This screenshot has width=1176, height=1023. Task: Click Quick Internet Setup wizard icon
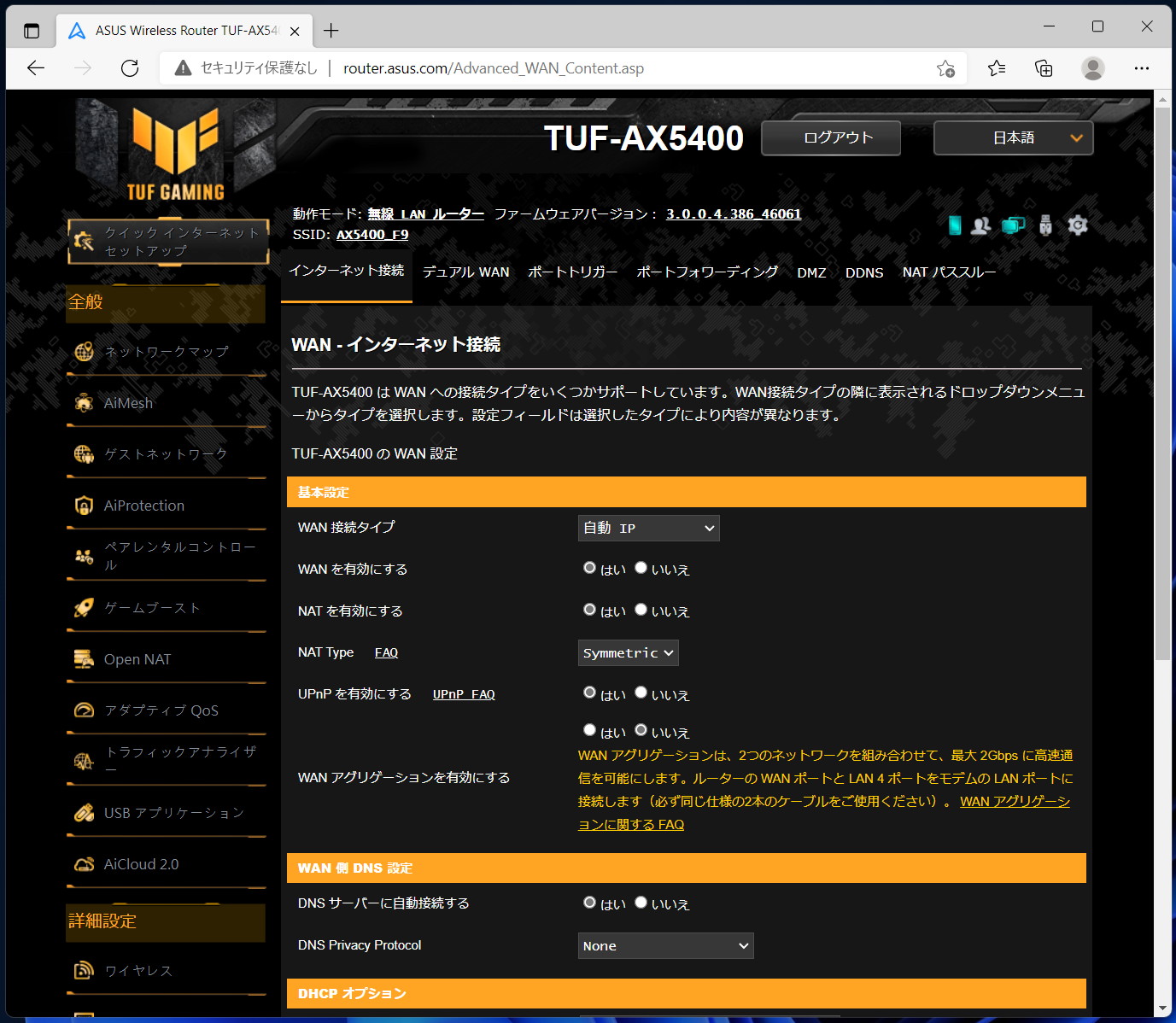click(84, 242)
